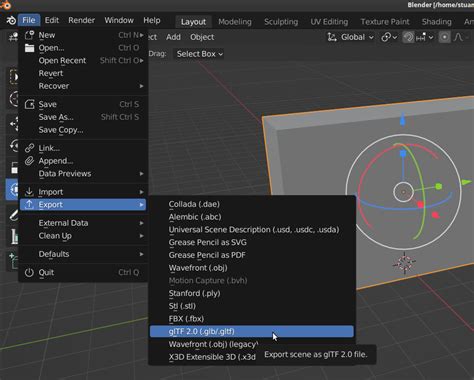This screenshot has height=380, width=474.
Task: Switch to the Shading workspace tab
Action: coord(436,22)
